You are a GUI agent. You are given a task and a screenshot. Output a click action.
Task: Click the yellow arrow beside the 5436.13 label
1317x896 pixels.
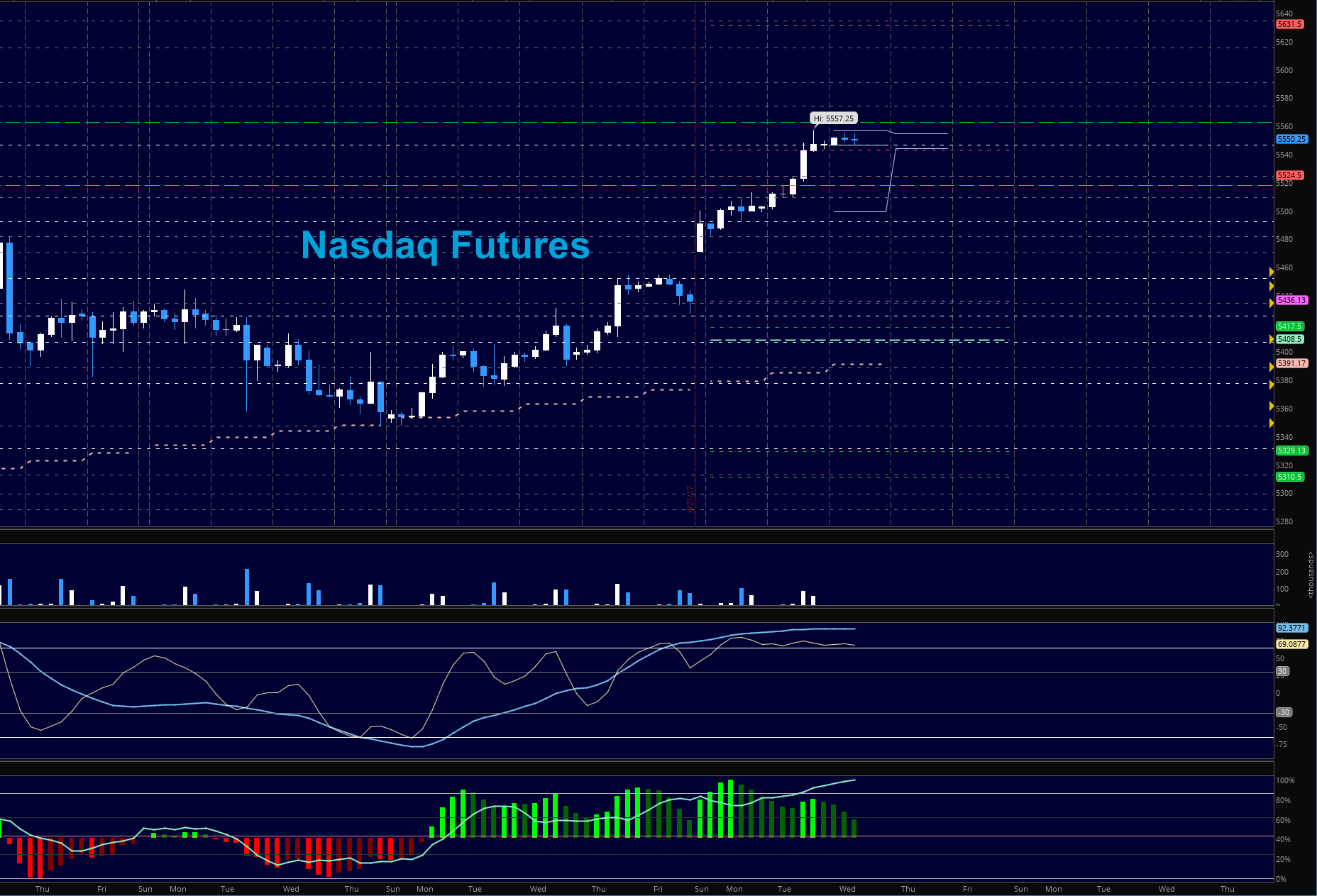click(1271, 303)
